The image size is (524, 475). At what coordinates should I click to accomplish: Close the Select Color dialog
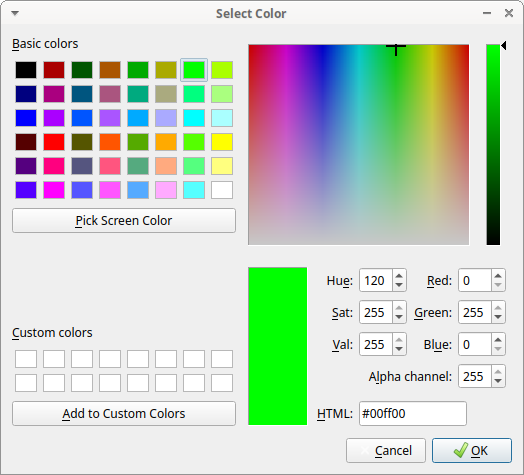[509, 13]
